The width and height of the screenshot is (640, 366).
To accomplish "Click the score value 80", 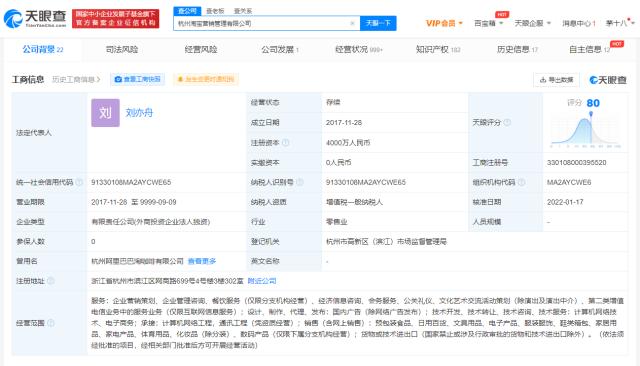I will [593, 103].
